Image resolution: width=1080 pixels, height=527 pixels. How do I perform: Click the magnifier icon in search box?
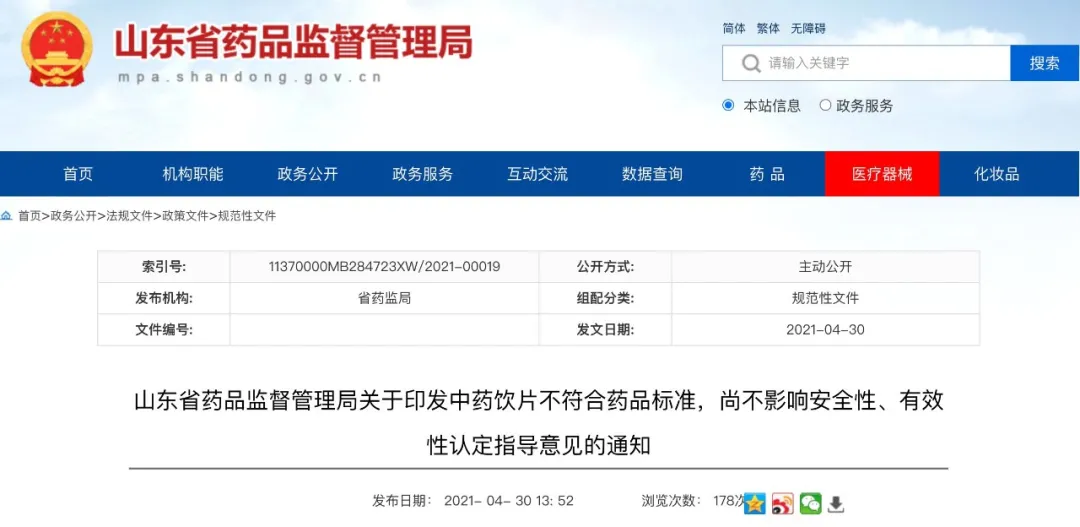[x=751, y=63]
